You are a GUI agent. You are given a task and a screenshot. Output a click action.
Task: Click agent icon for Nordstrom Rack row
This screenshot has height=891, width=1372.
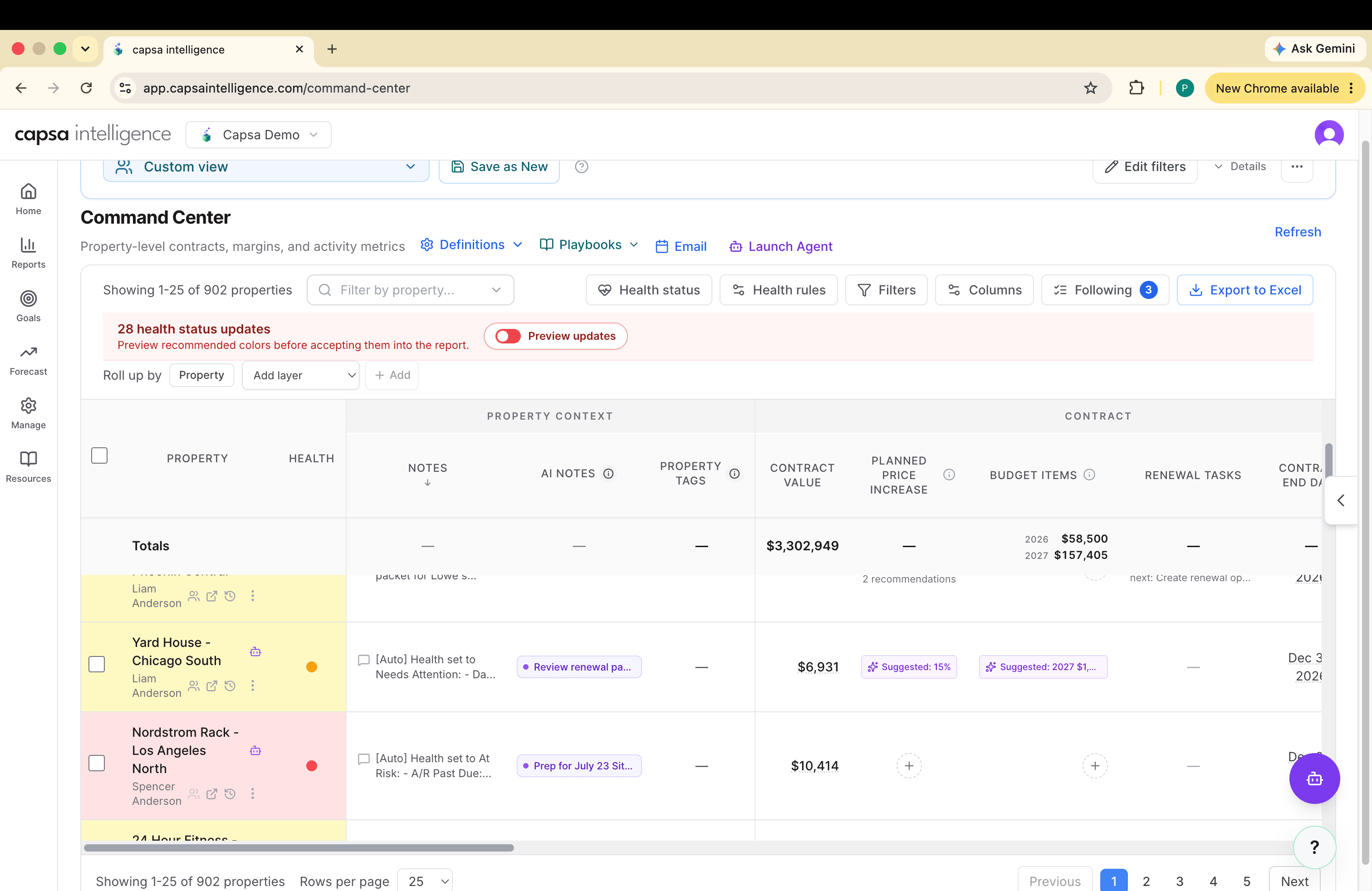pyautogui.click(x=255, y=750)
